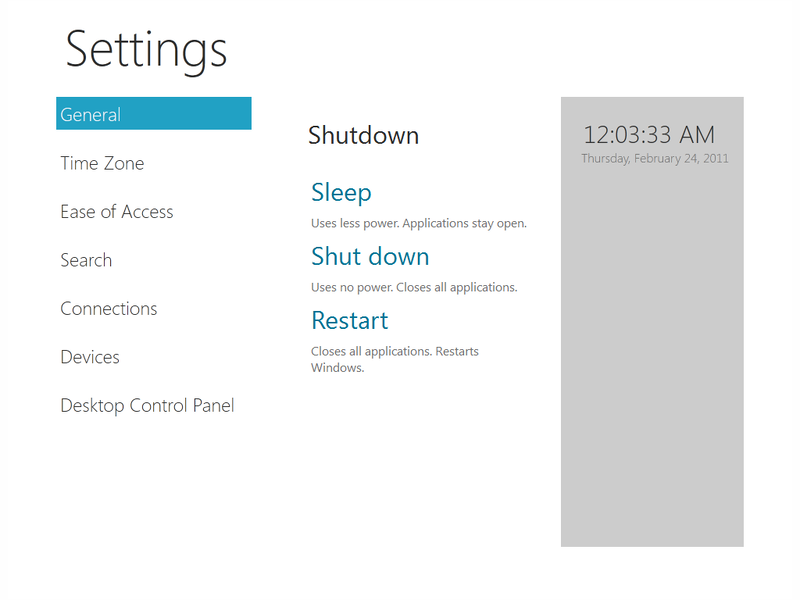Open the Devices settings
Screen dimensions: 800x600
click(x=89, y=356)
